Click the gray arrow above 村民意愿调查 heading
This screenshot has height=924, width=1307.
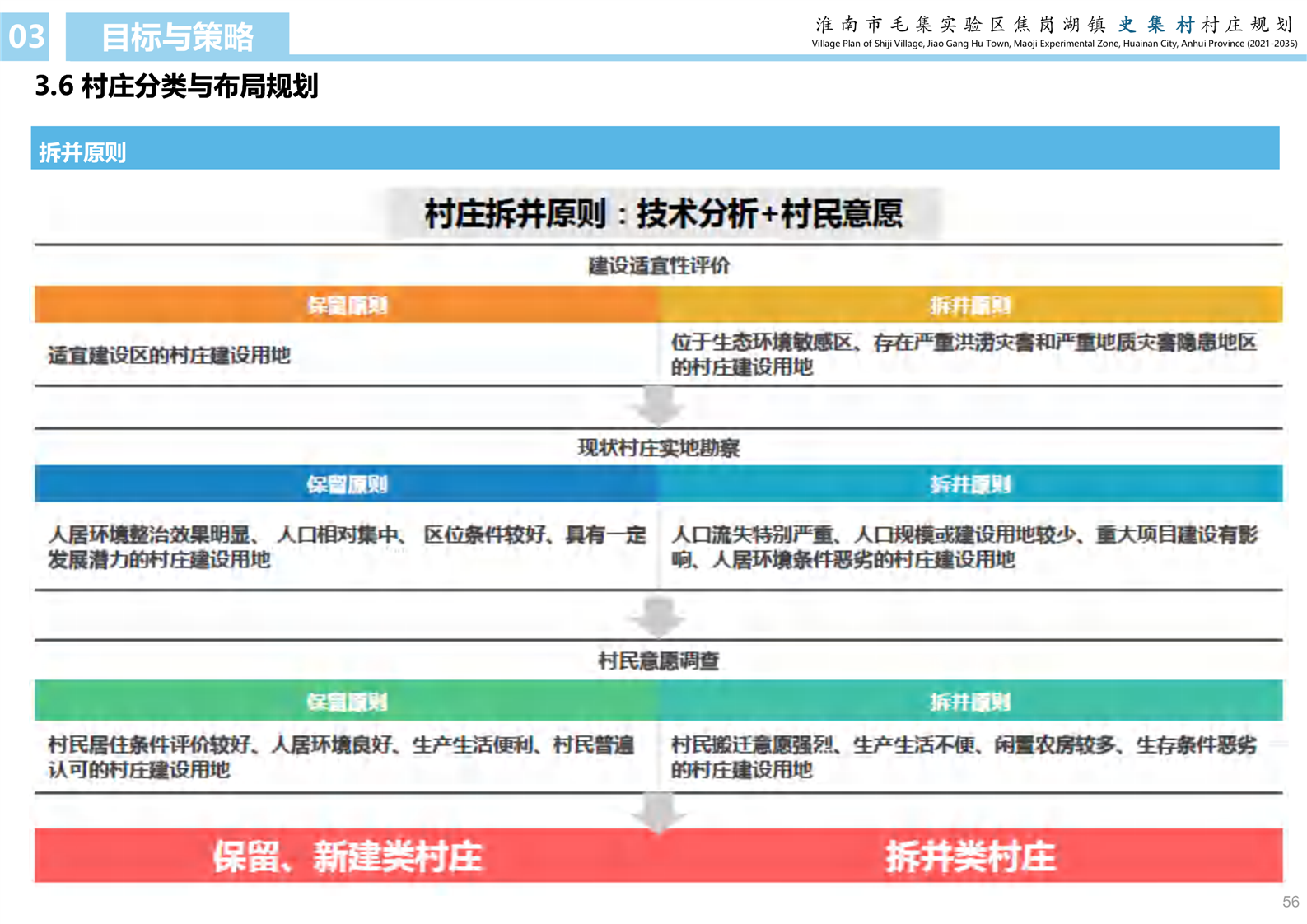(x=658, y=616)
